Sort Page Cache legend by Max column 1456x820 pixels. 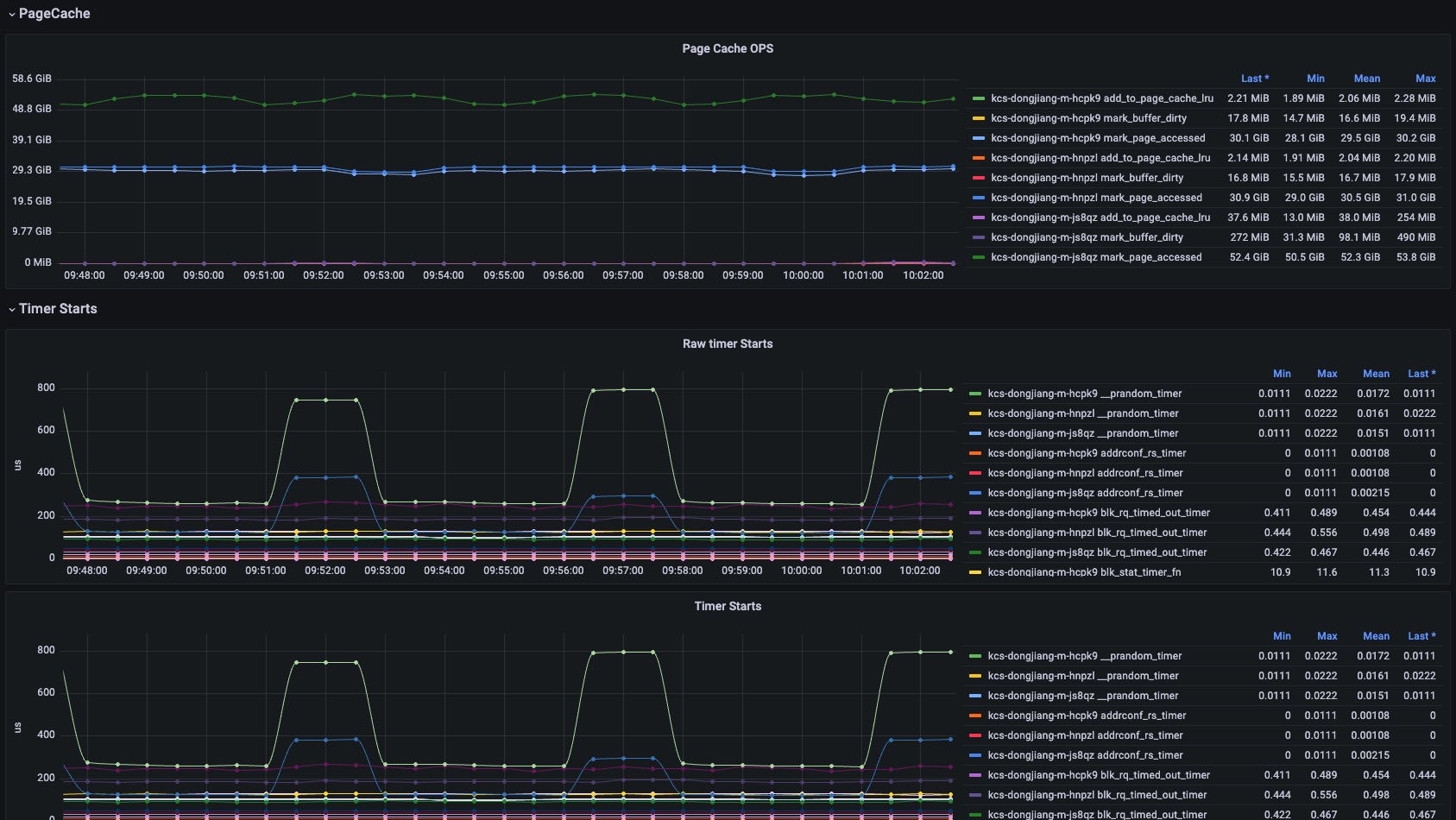point(1425,79)
